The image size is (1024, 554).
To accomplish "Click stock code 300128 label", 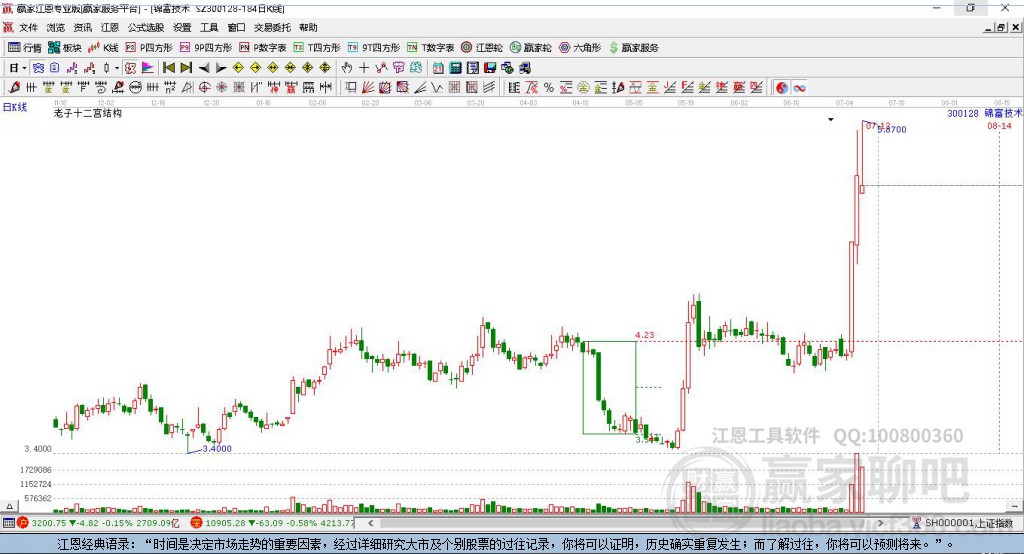I will coord(963,113).
